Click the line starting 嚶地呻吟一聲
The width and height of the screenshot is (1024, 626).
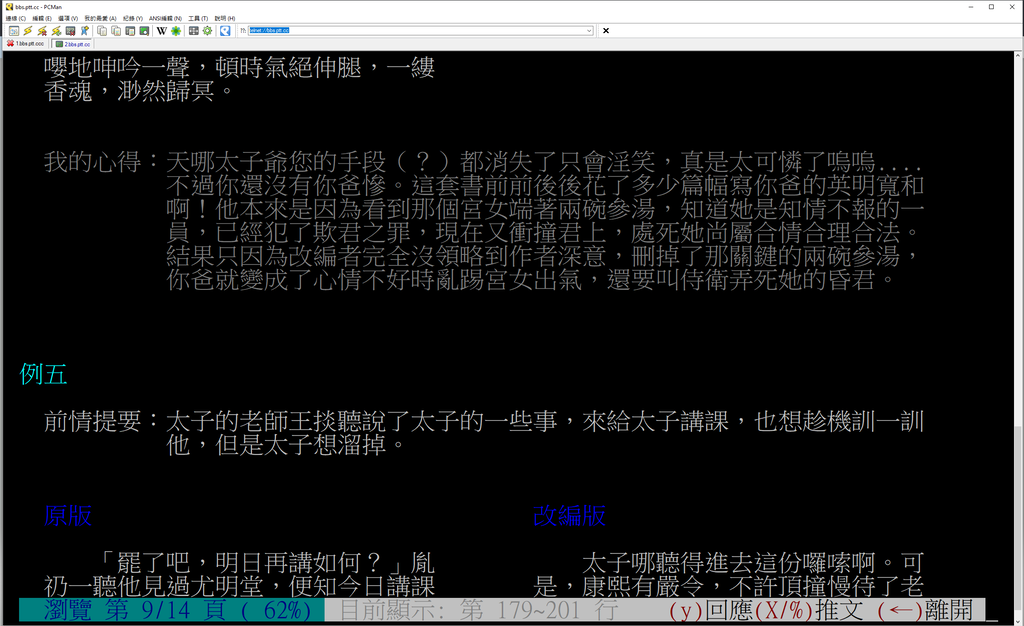click(x=239, y=67)
